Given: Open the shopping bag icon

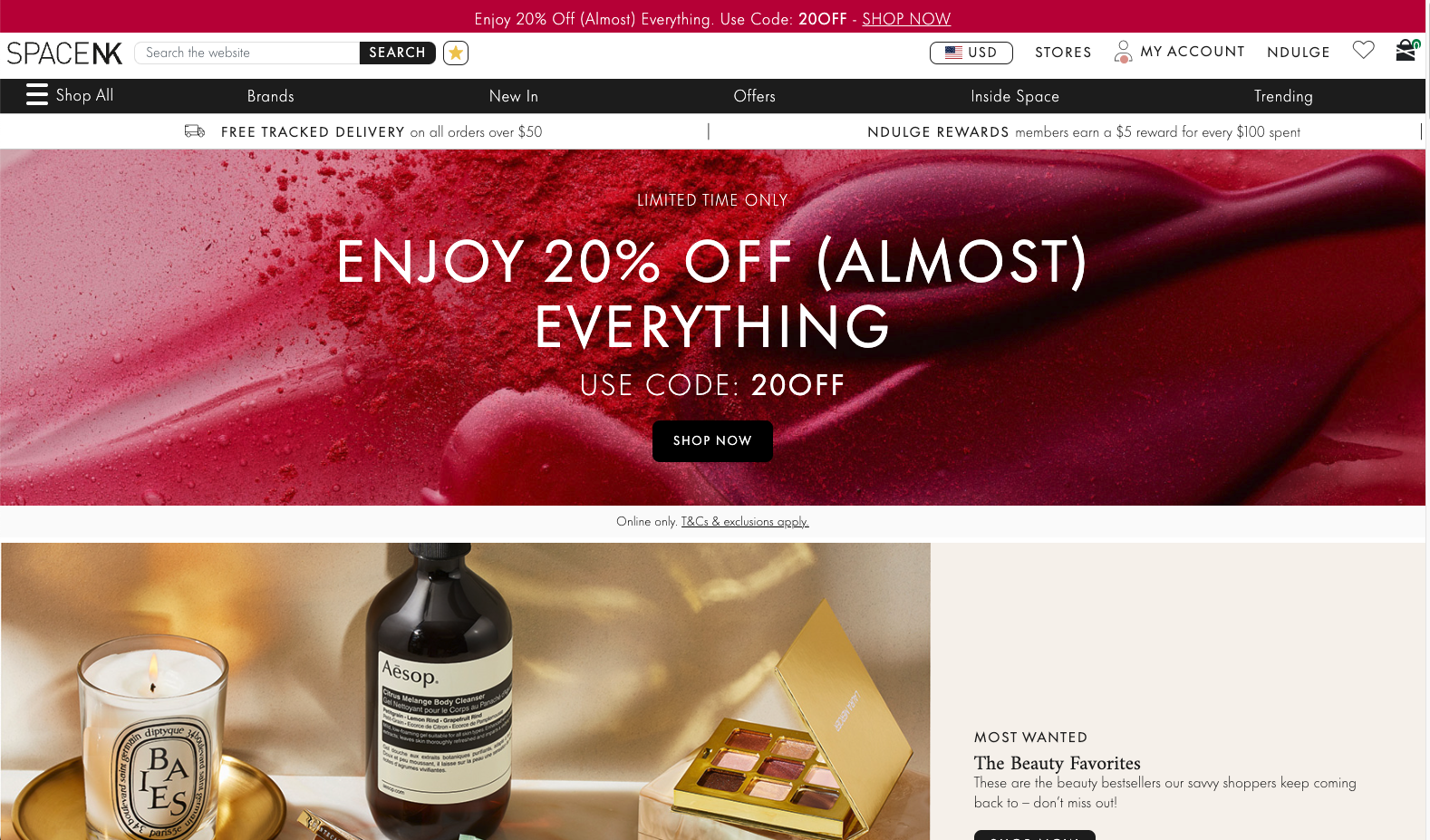Looking at the screenshot, I should [1406, 51].
